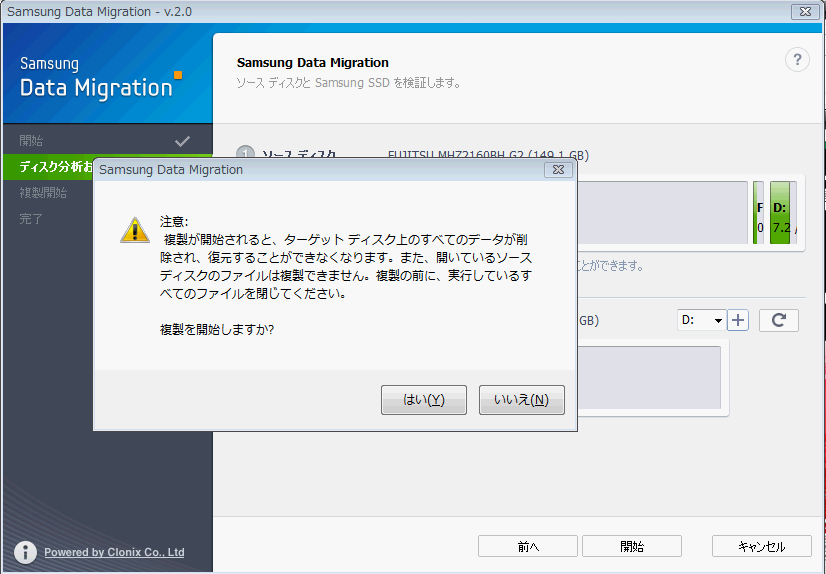The image size is (826, 574).
Task: Open the D: drive letter dropdown
Action: (x=702, y=320)
